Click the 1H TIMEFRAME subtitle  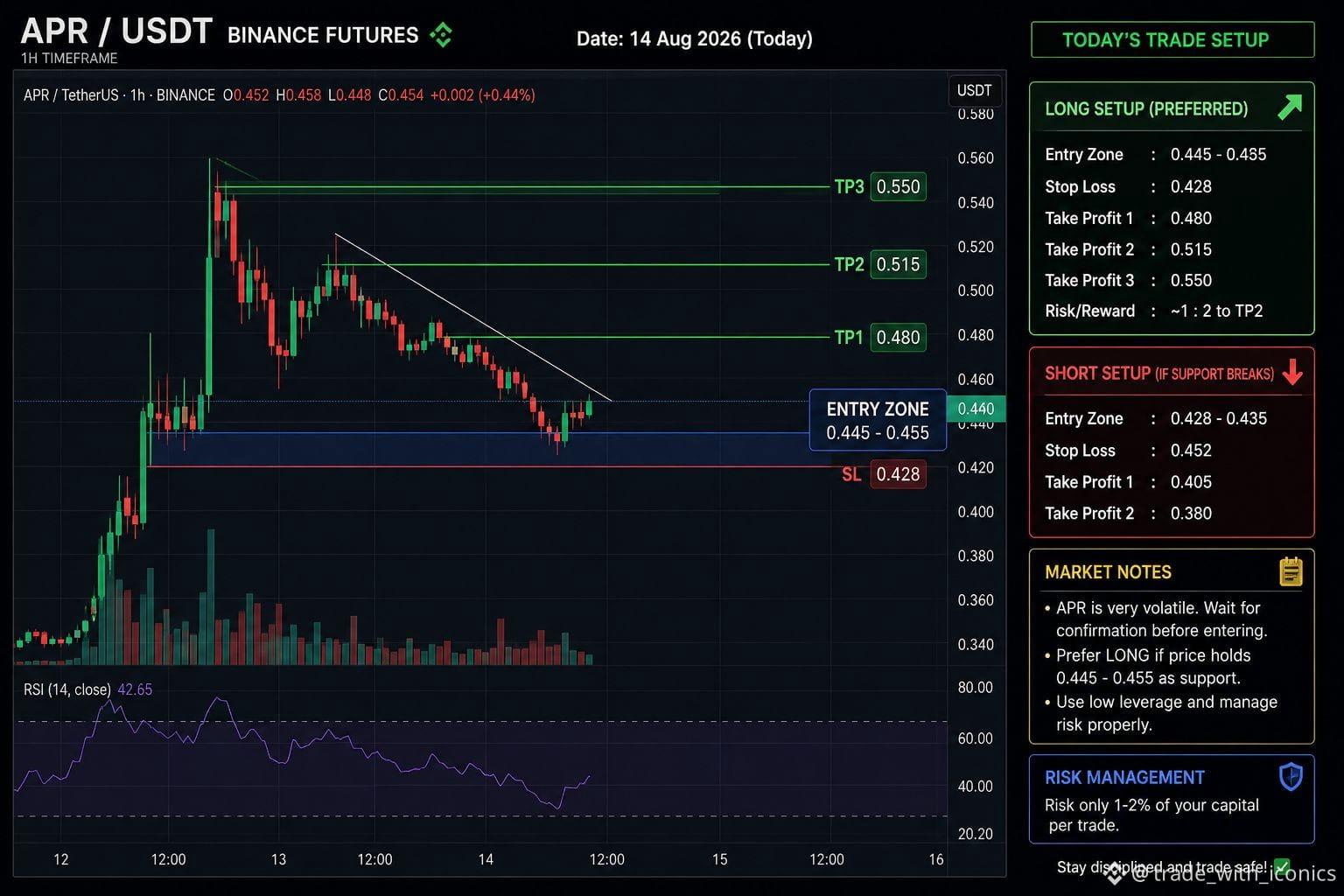coord(69,58)
